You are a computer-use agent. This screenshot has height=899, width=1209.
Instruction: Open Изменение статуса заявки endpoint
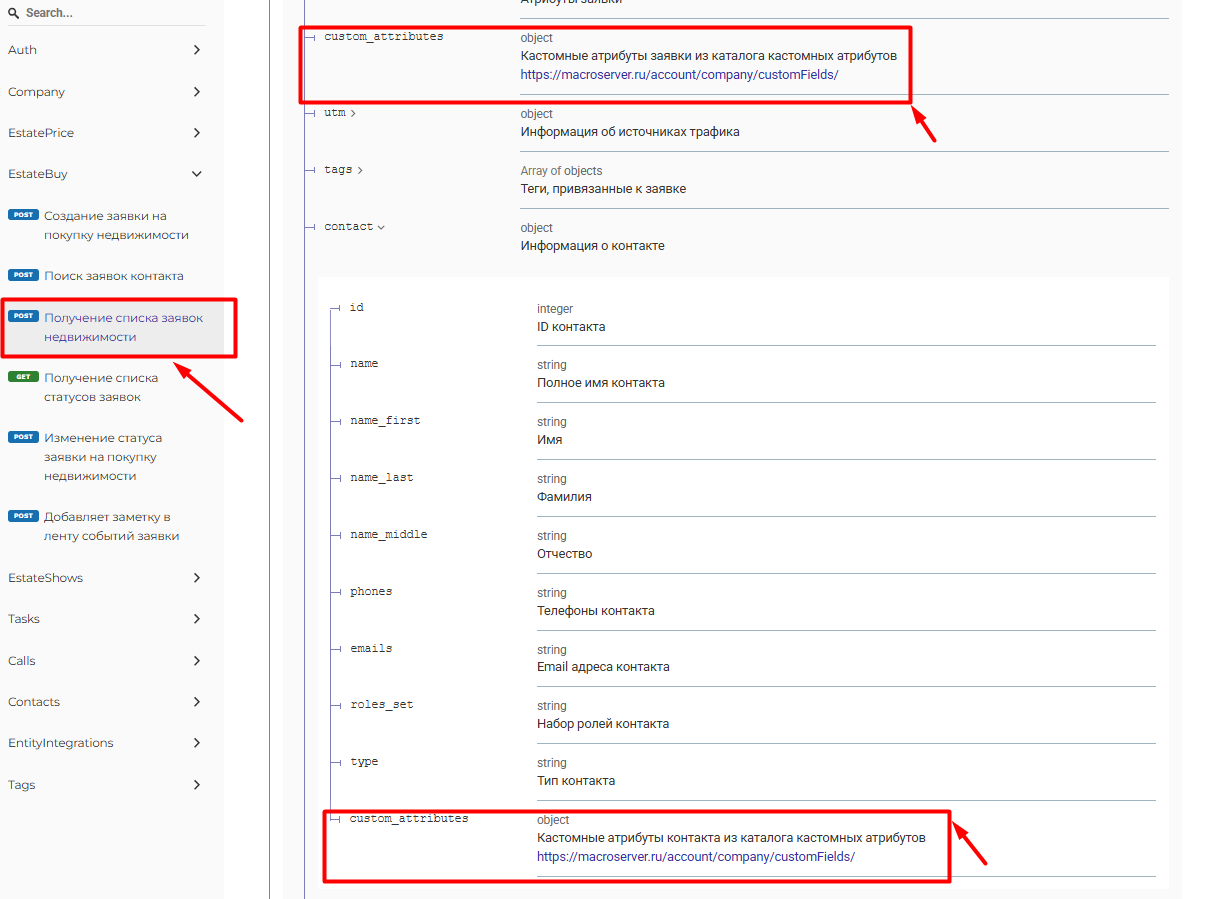pos(102,457)
